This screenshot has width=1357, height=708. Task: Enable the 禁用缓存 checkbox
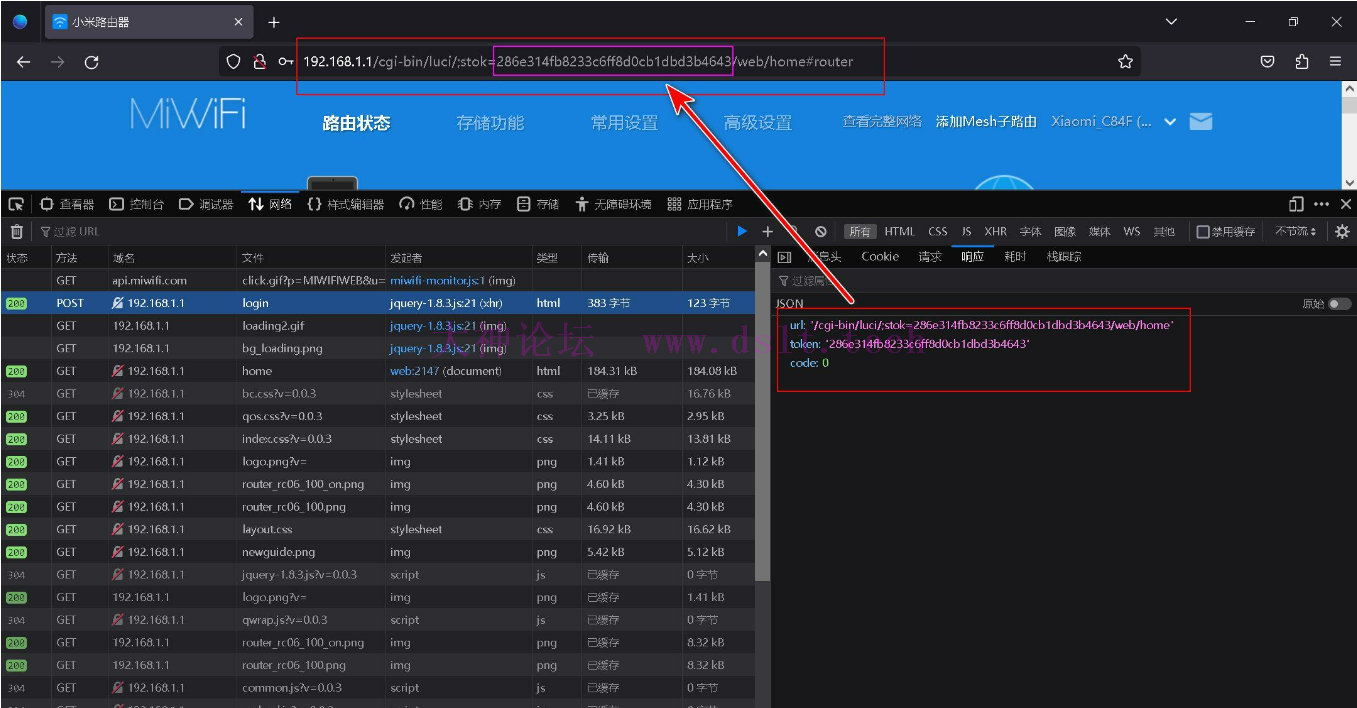[1203, 232]
